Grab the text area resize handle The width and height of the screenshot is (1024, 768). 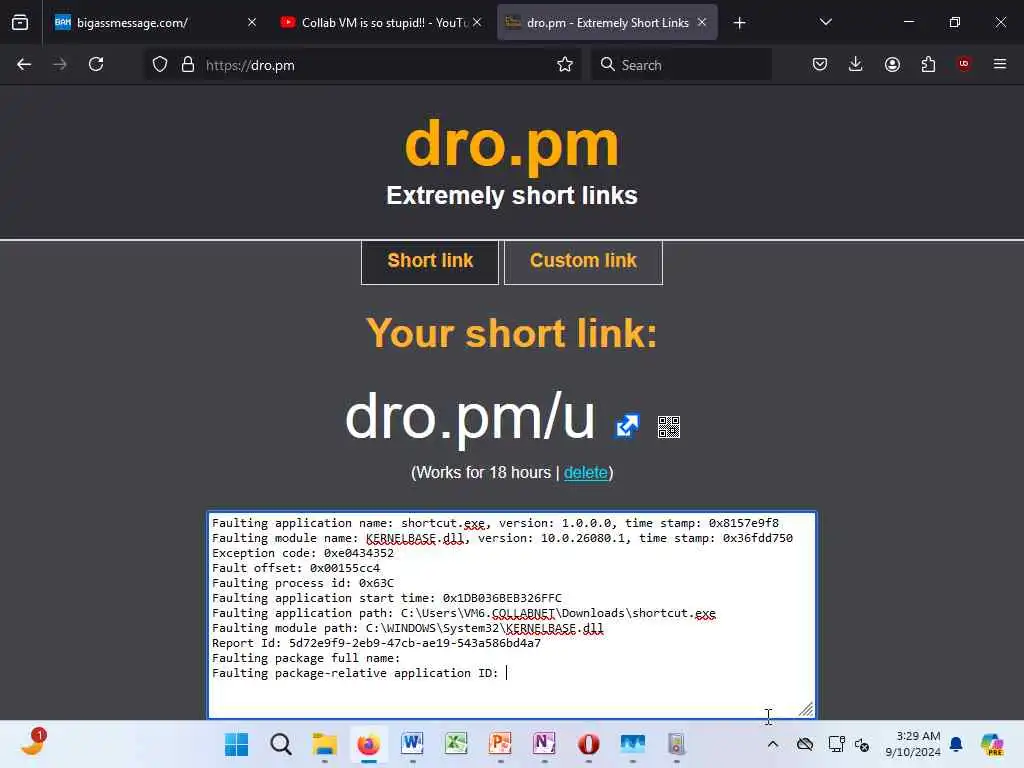[x=807, y=709]
